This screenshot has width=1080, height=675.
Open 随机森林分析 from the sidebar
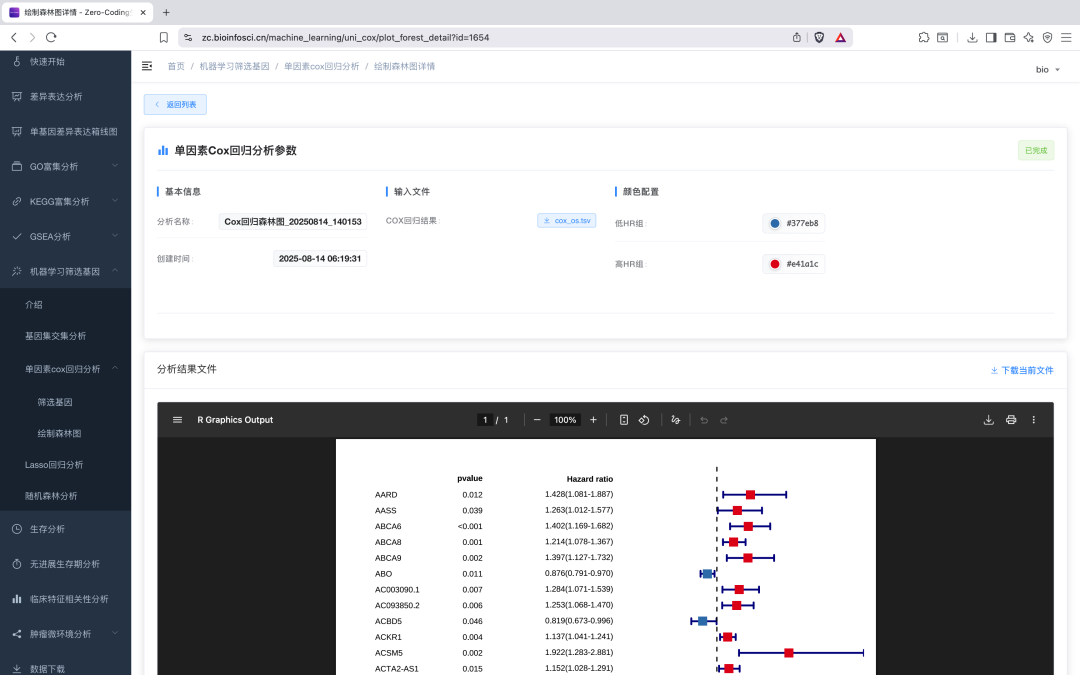coord(51,496)
